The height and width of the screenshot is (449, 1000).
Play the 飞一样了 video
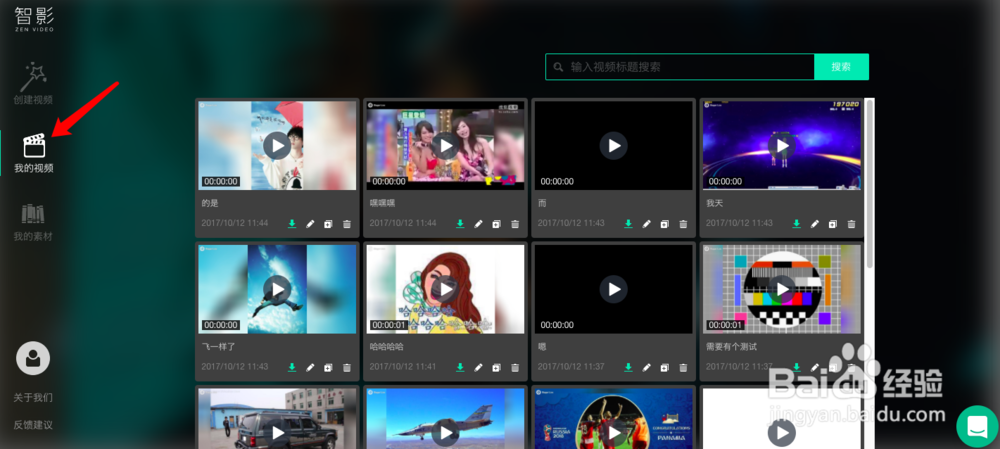(277, 289)
